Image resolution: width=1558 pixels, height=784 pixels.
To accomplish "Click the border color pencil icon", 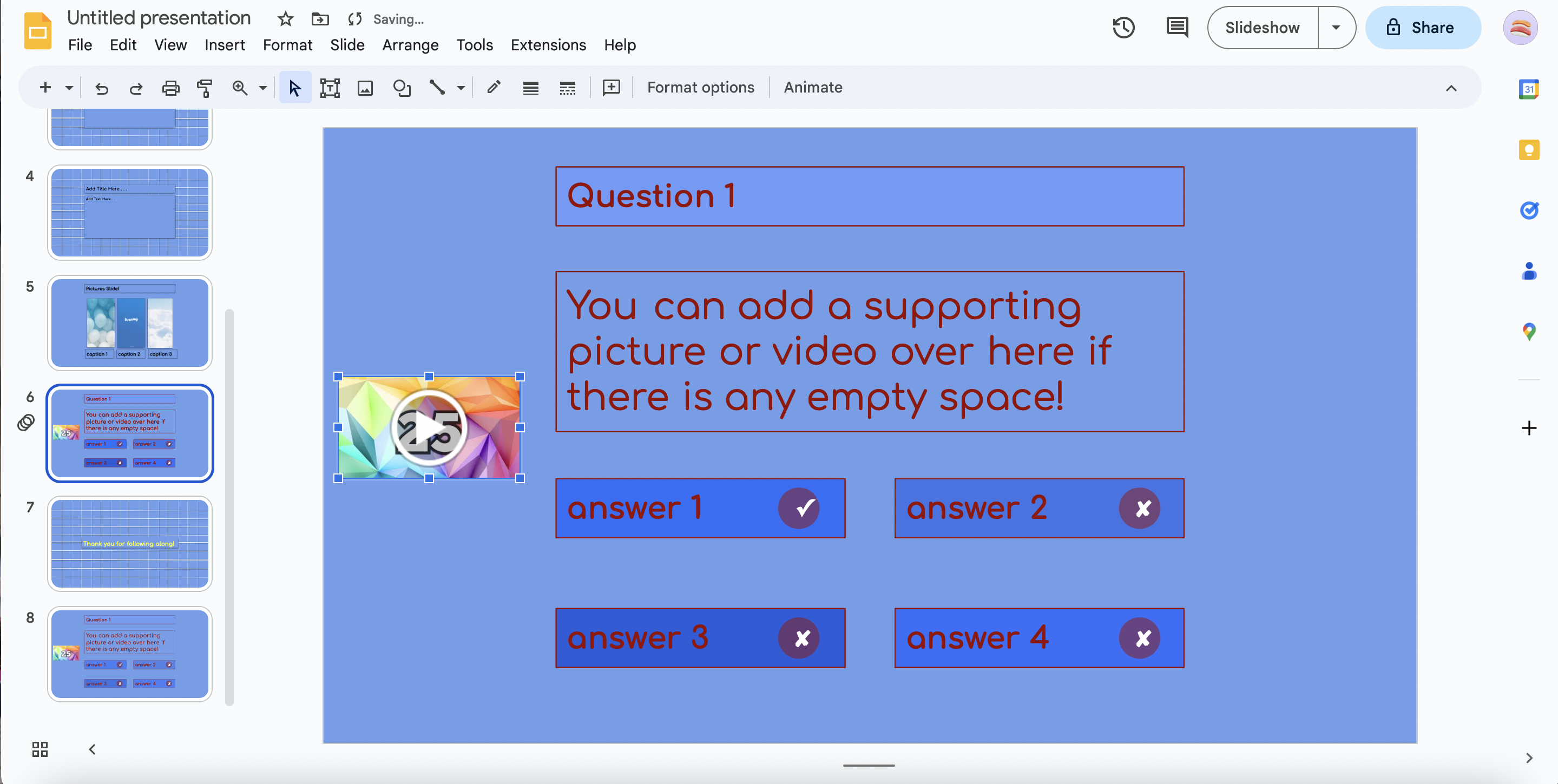I will [494, 88].
